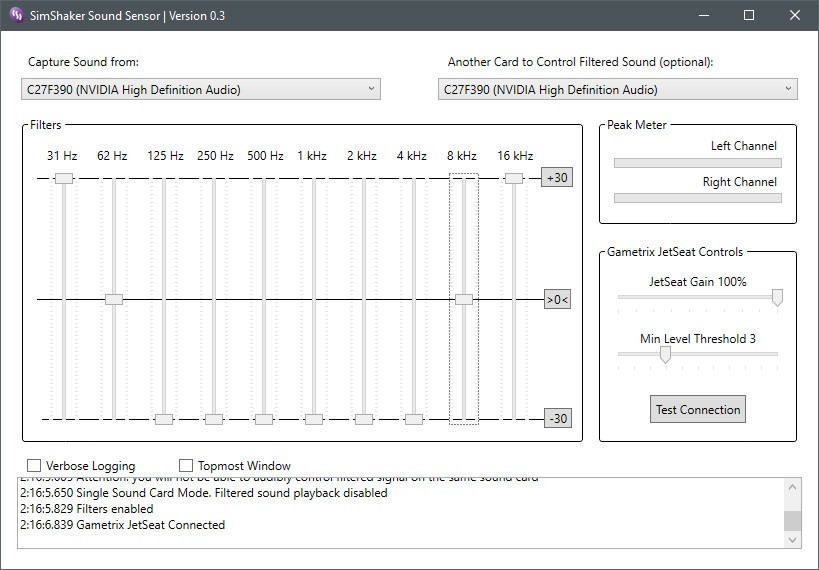Click the 62 Hz filter slider thumb
Screen dimensions: 819x570
[x=114, y=299]
